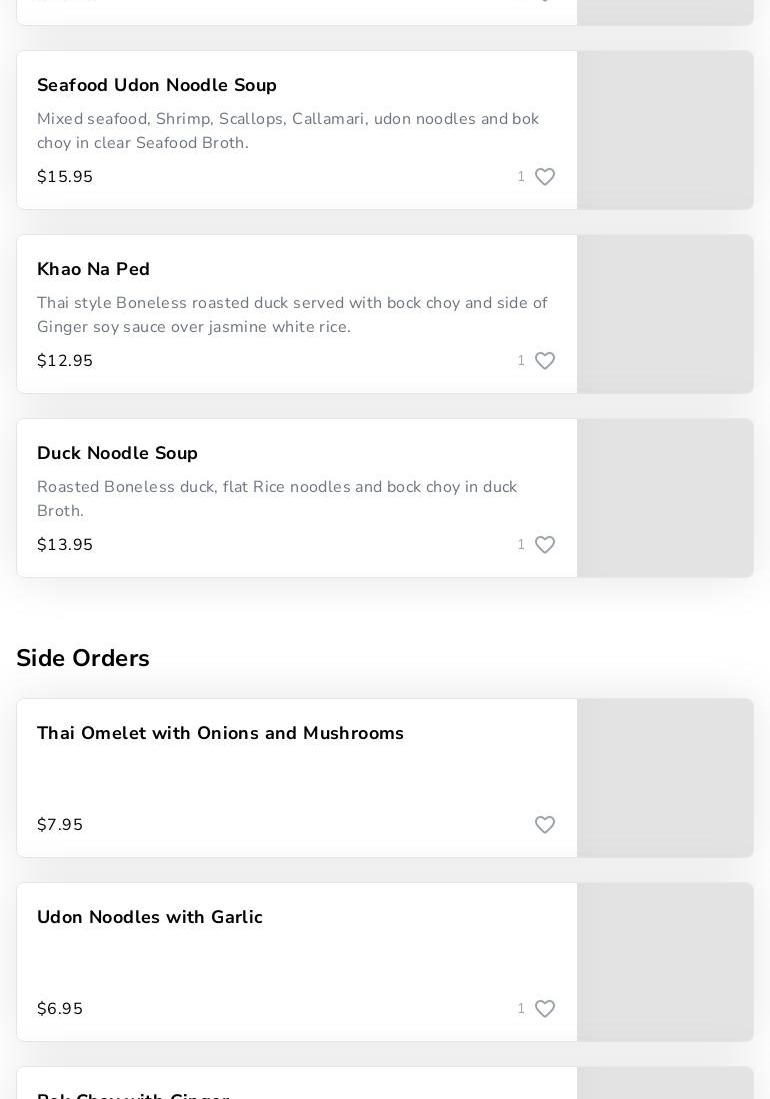Heart the Thai Omelet with Onions and Mushrooms
Image resolution: width=770 pixels, height=1099 pixels.
544,825
